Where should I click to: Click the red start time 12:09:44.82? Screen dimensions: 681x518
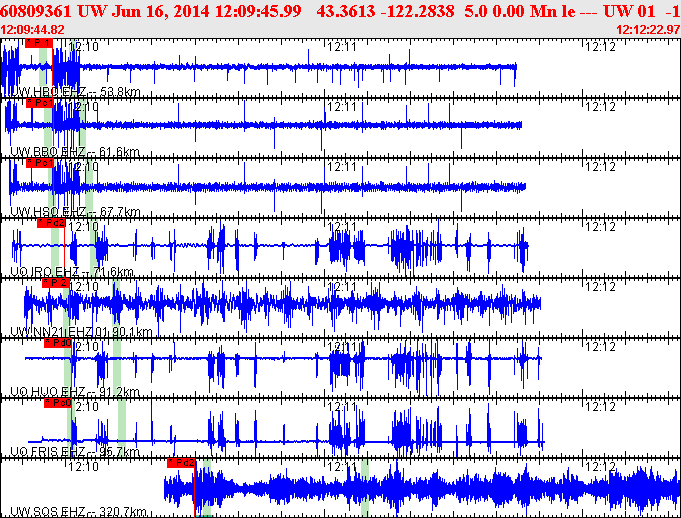(x=33, y=30)
